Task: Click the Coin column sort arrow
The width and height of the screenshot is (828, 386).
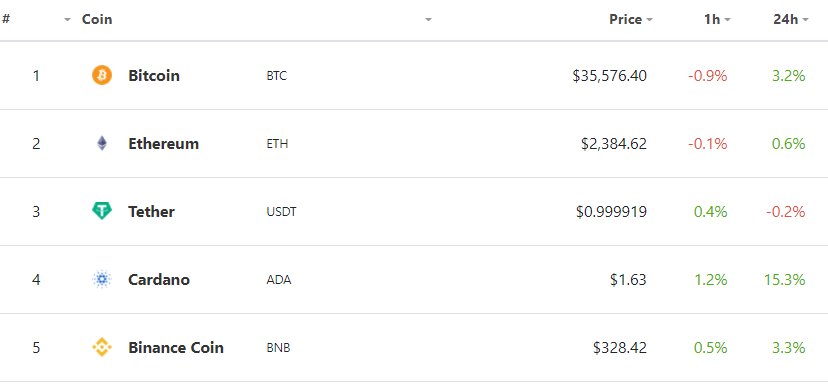Action: click(x=428, y=20)
